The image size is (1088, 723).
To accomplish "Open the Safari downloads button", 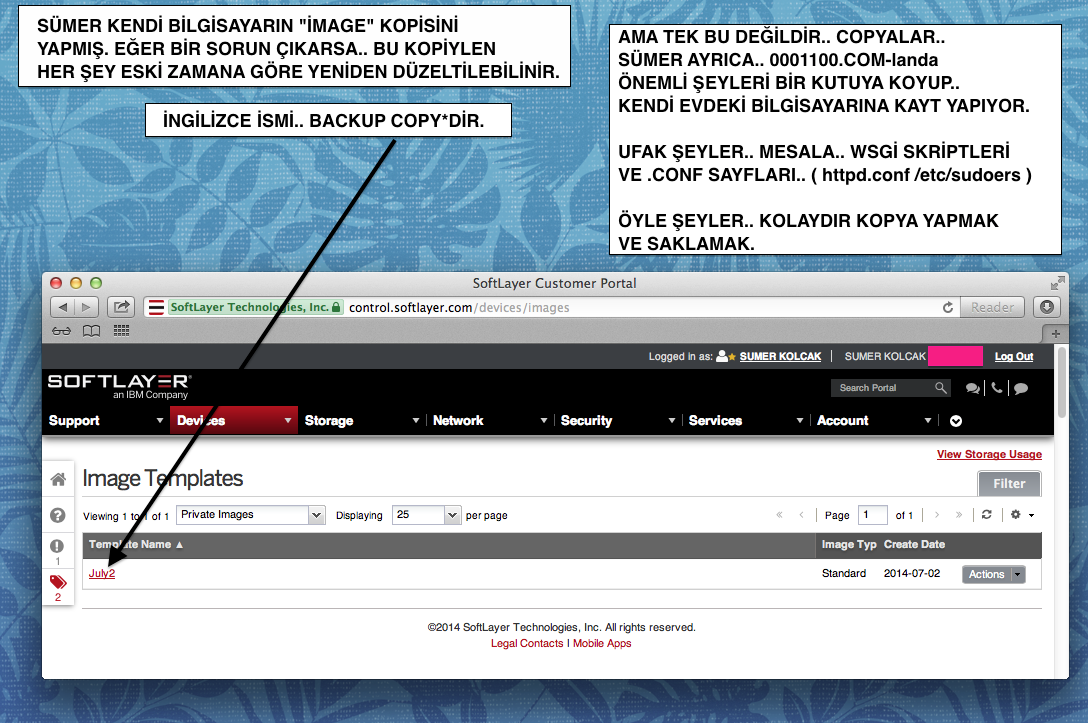I will (1047, 307).
